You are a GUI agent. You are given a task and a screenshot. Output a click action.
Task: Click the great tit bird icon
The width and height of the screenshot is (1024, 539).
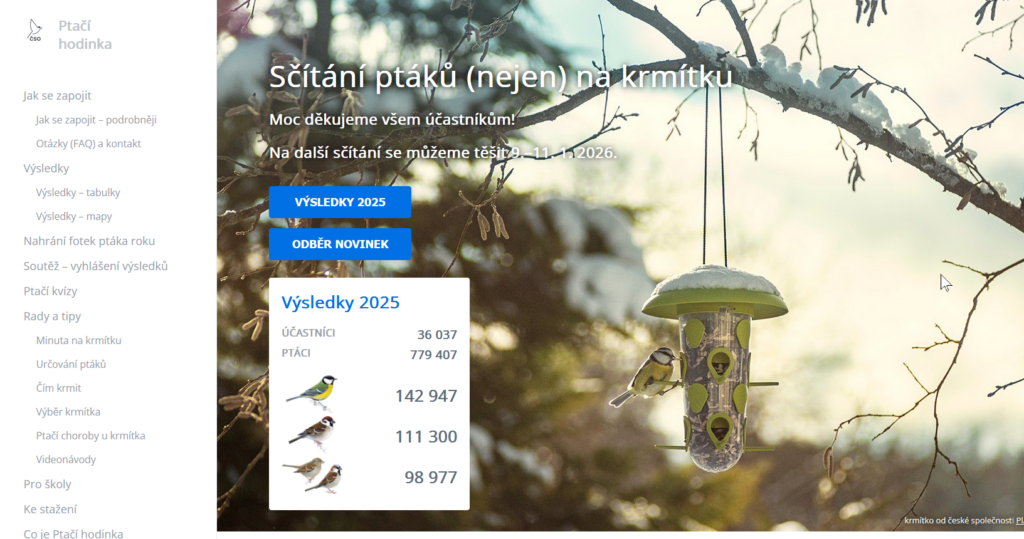click(x=312, y=391)
